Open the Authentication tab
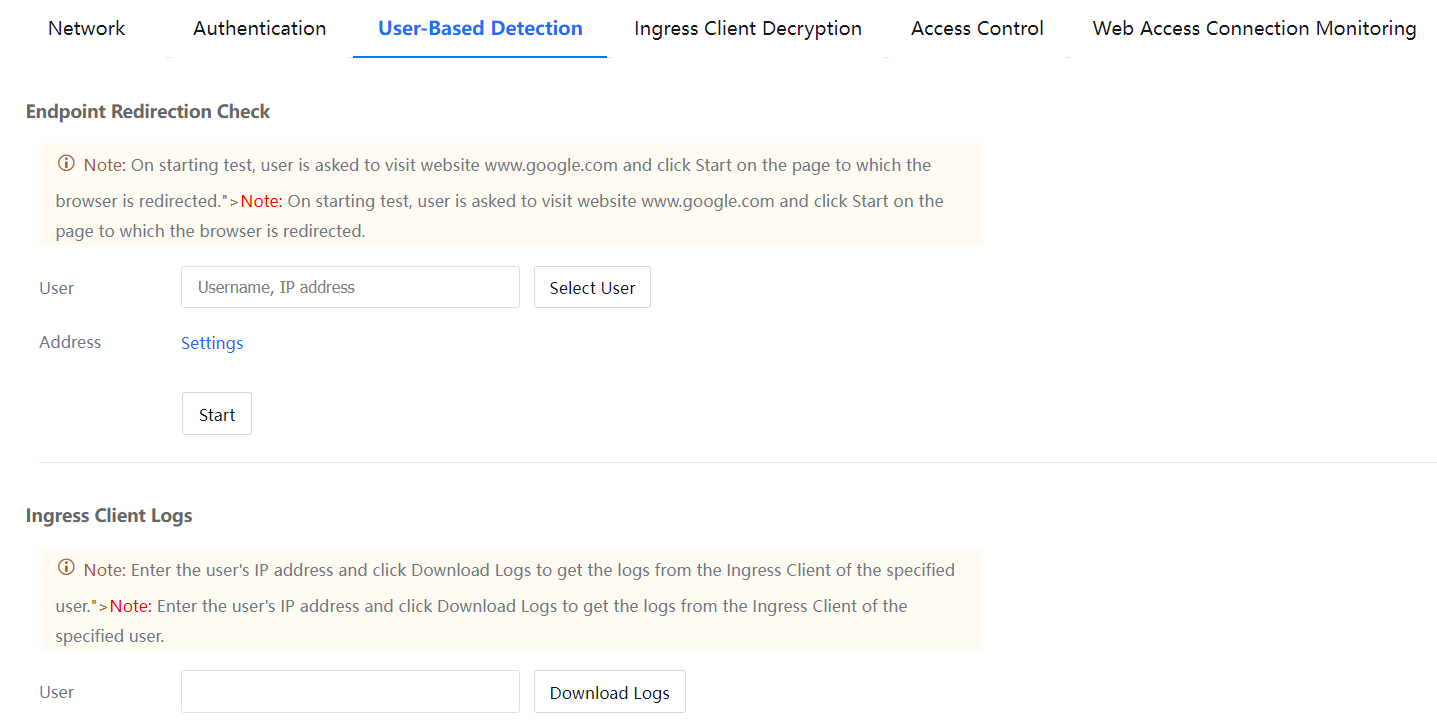1437x720 pixels. pyautogui.click(x=259, y=28)
